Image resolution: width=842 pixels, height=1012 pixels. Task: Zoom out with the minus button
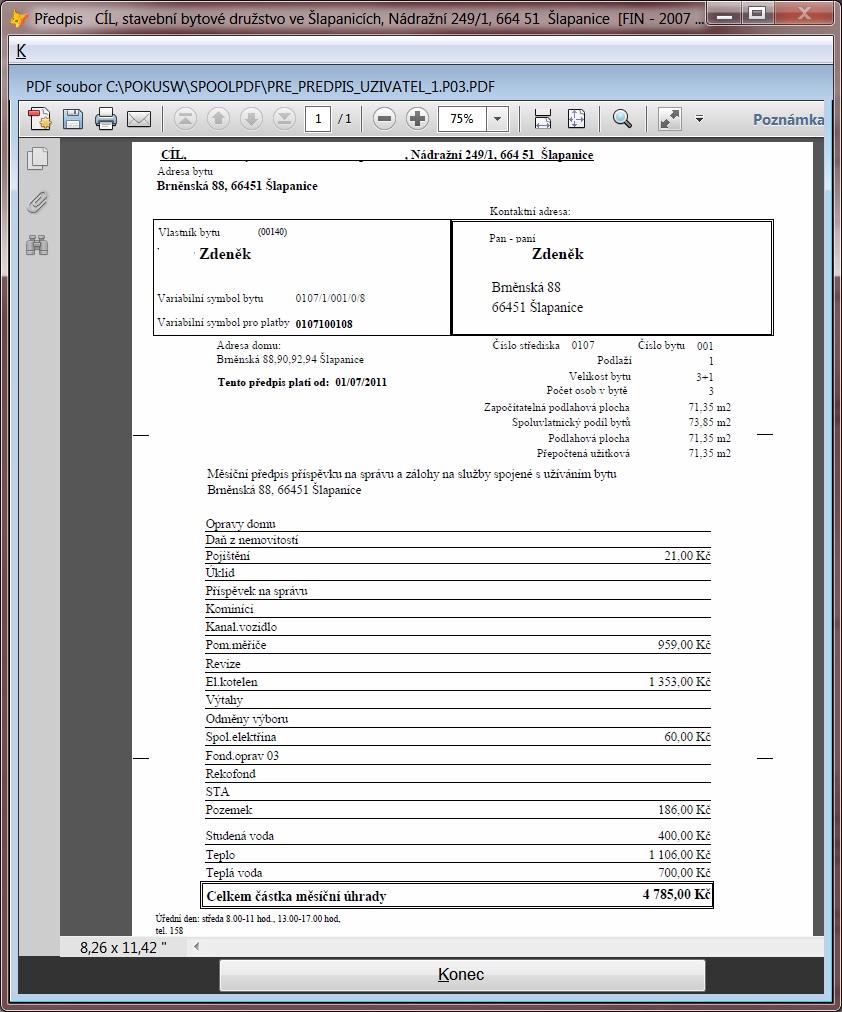pyautogui.click(x=384, y=119)
